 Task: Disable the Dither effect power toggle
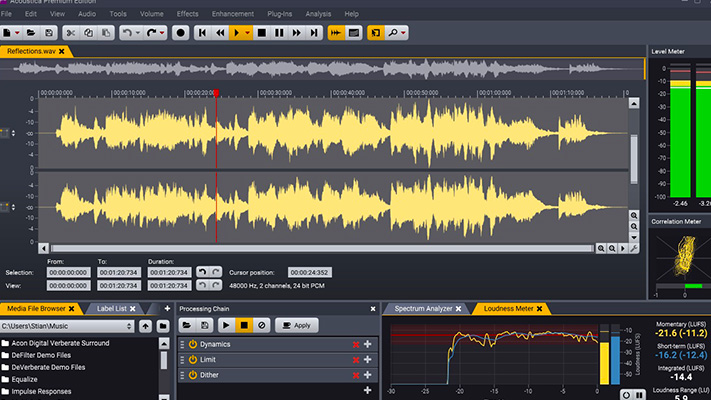click(192, 375)
